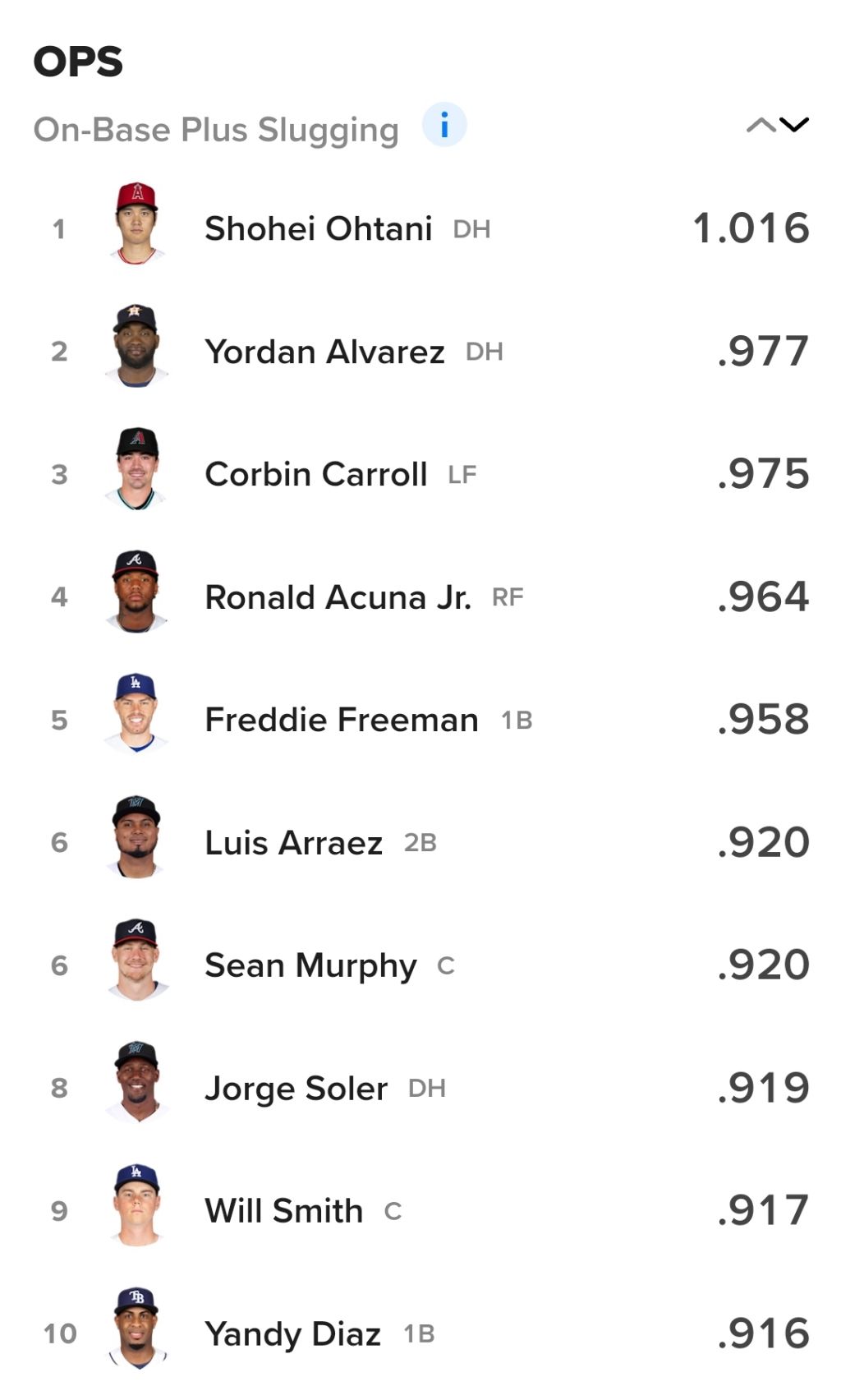Click the OPS heading title

coord(78,62)
